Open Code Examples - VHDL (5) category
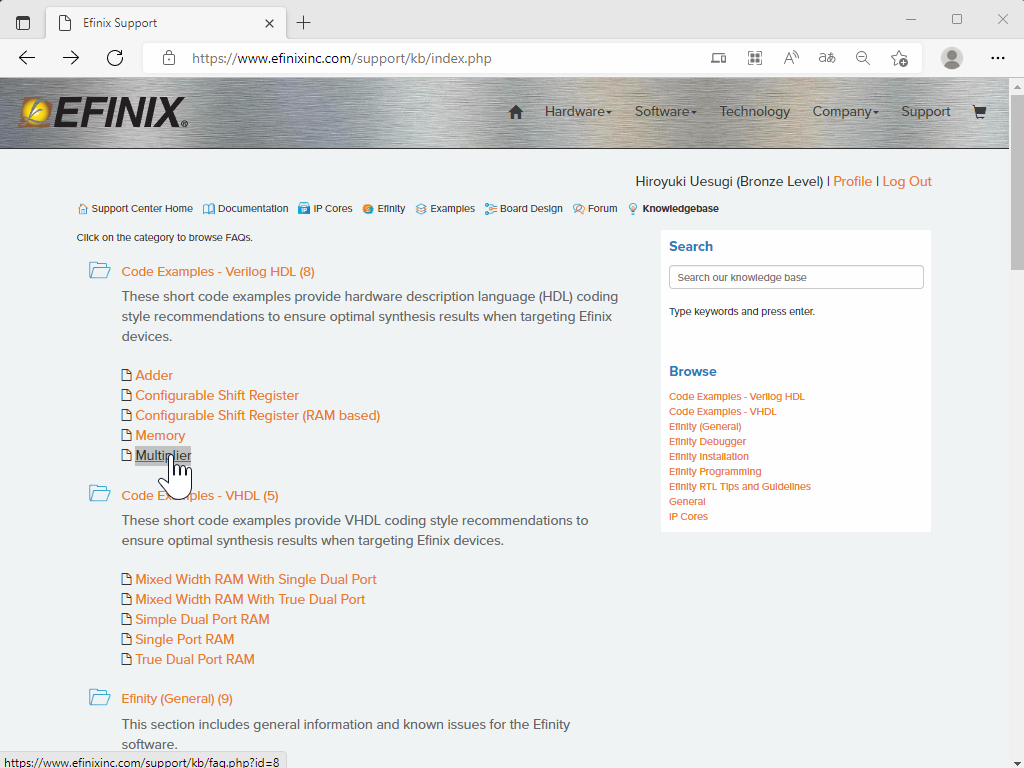The height and width of the screenshot is (768, 1024). coord(200,496)
